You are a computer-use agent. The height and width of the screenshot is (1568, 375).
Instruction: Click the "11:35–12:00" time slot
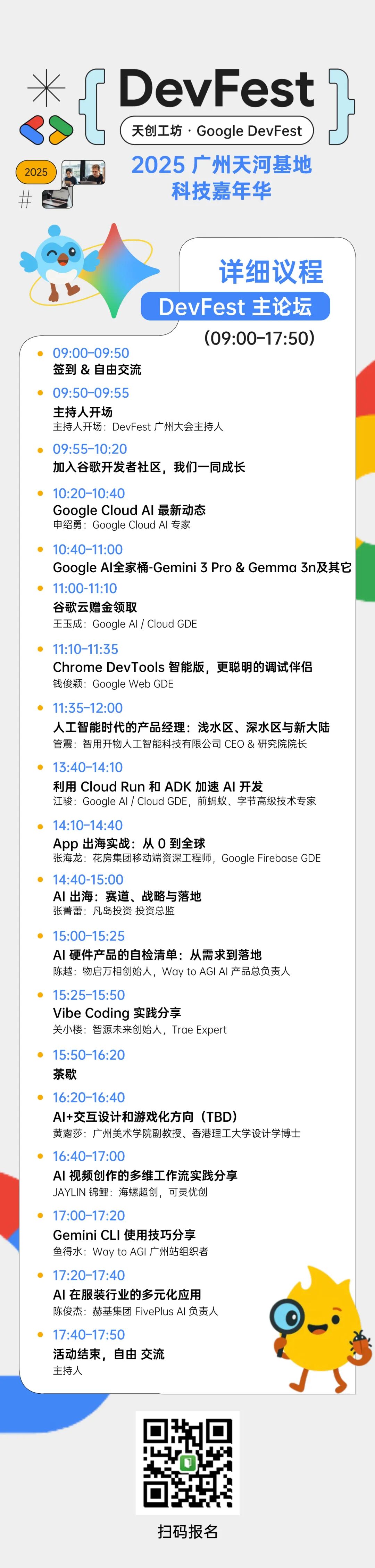click(87, 708)
